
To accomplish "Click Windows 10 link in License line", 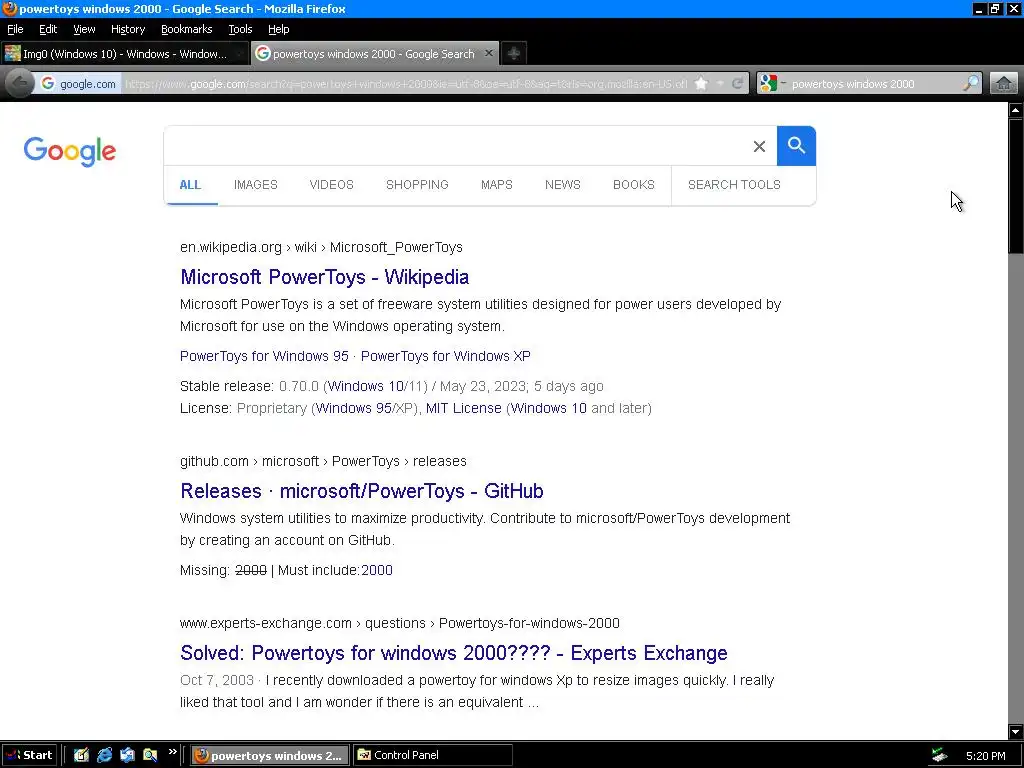I will pyautogui.click(x=549, y=409).
